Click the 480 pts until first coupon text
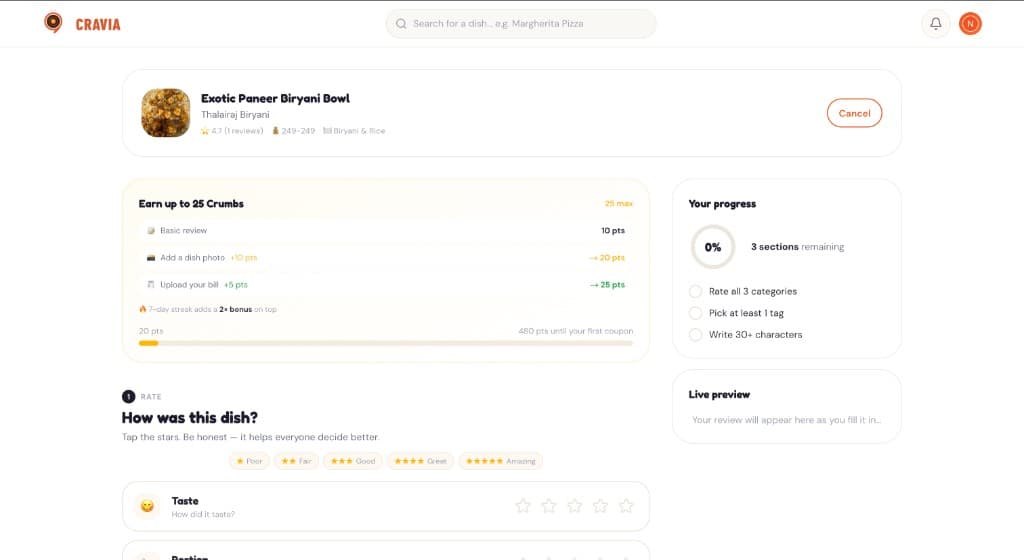The height and width of the screenshot is (560, 1024). [x=575, y=331]
